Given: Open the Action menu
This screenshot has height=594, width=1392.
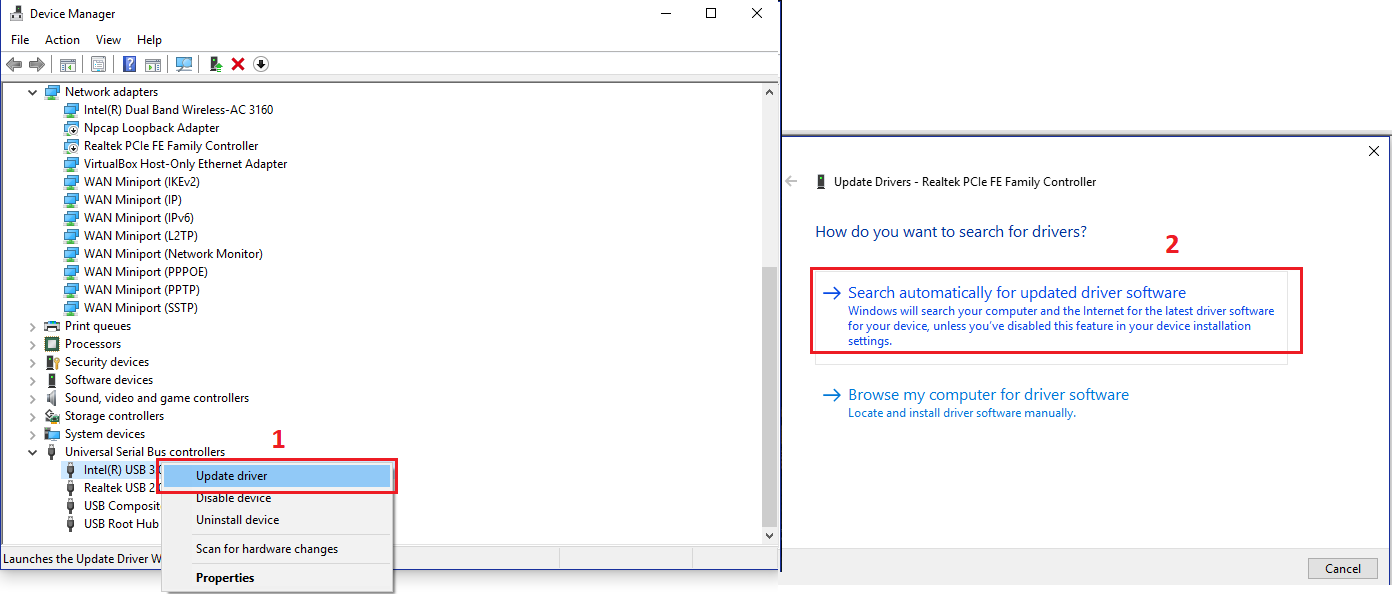Looking at the screenshot, I should tap(62, 40).
